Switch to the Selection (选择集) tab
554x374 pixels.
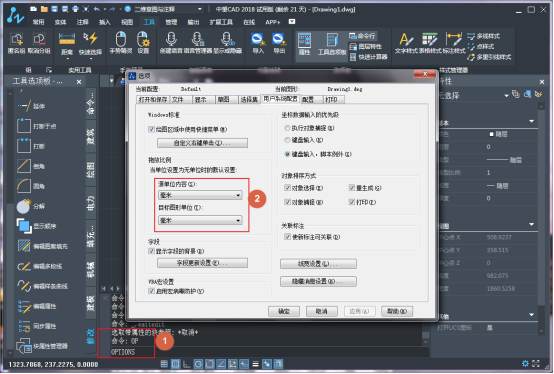point(249,100)
